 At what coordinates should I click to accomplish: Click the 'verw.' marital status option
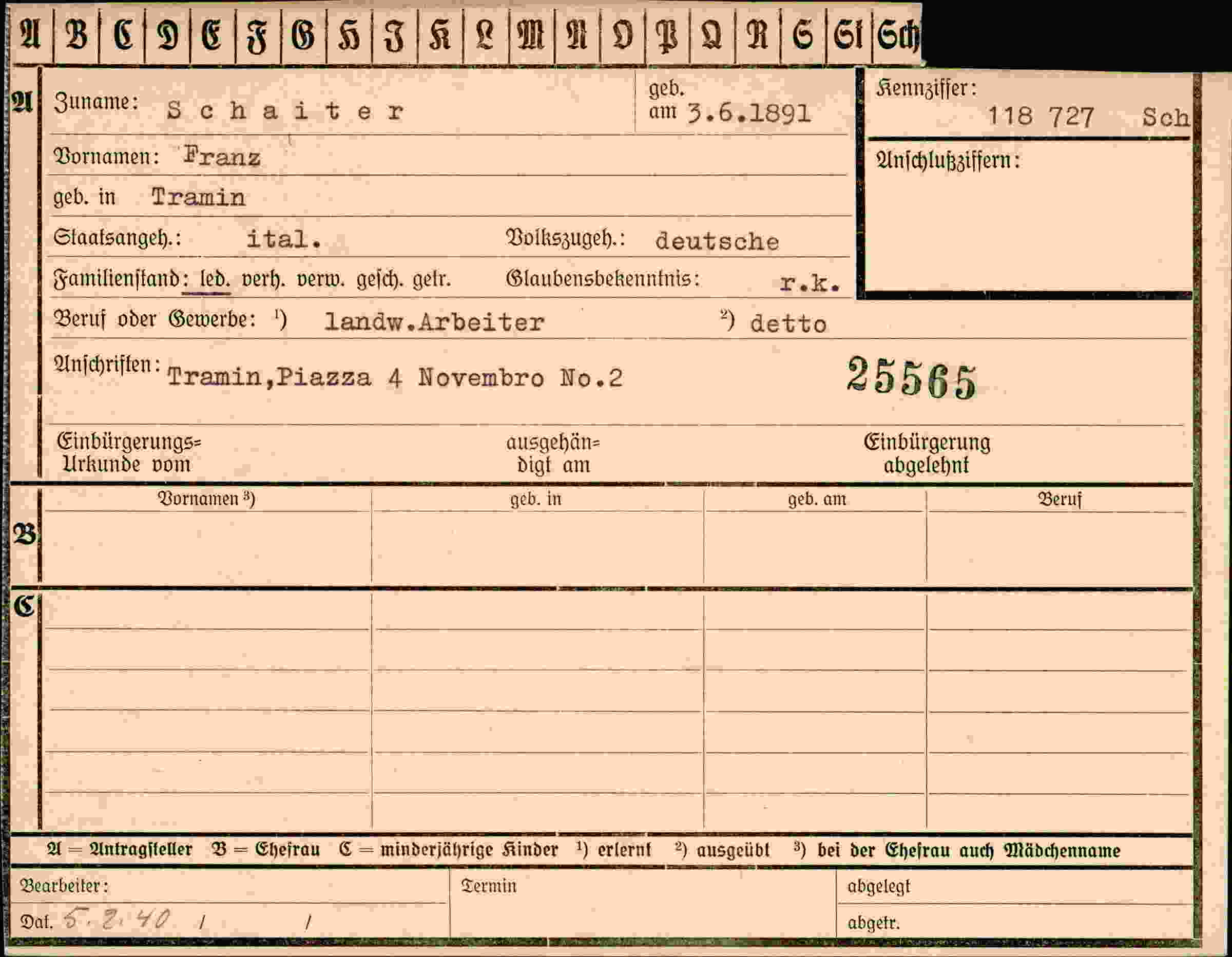pos(320,279)
